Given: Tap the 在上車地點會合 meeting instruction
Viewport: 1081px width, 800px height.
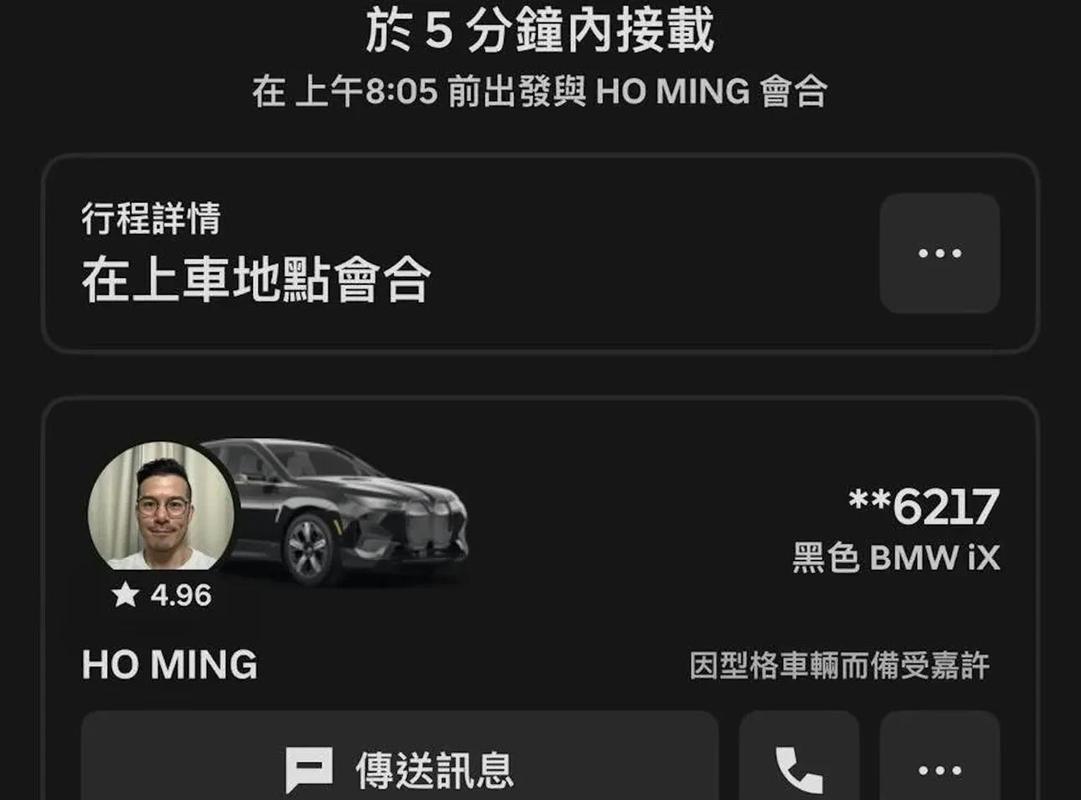Looking at the screenshot, I should [256, 279].
